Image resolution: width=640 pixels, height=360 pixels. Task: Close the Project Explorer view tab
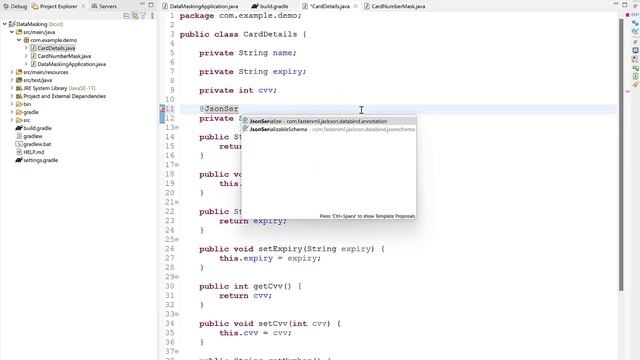(83, 6)
